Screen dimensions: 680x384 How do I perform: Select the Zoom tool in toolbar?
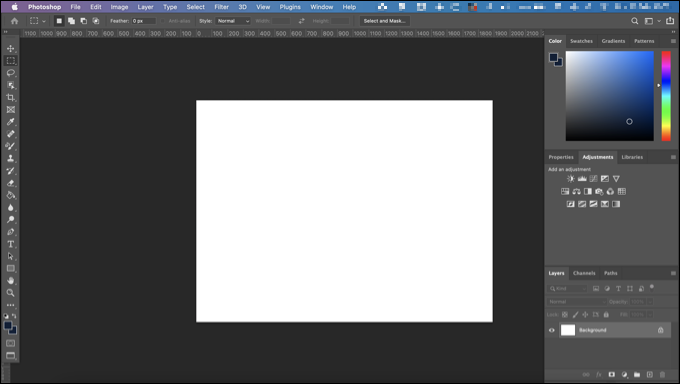click(x=10, y=293)
